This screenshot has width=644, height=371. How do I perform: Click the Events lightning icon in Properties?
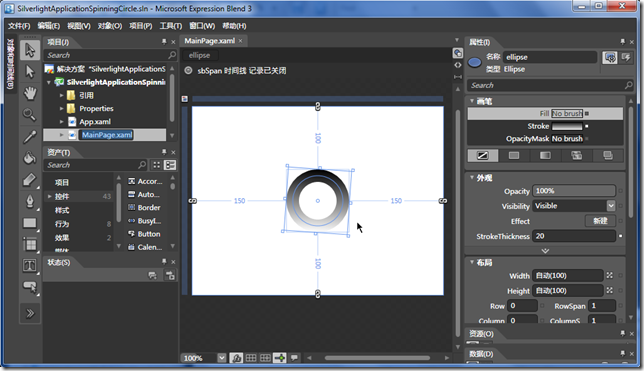[x=626, y=57]
